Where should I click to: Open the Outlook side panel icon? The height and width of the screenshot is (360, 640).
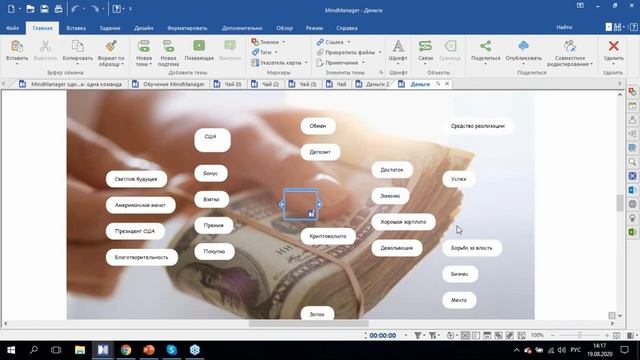pyautogui.click(x=632, y=190)
